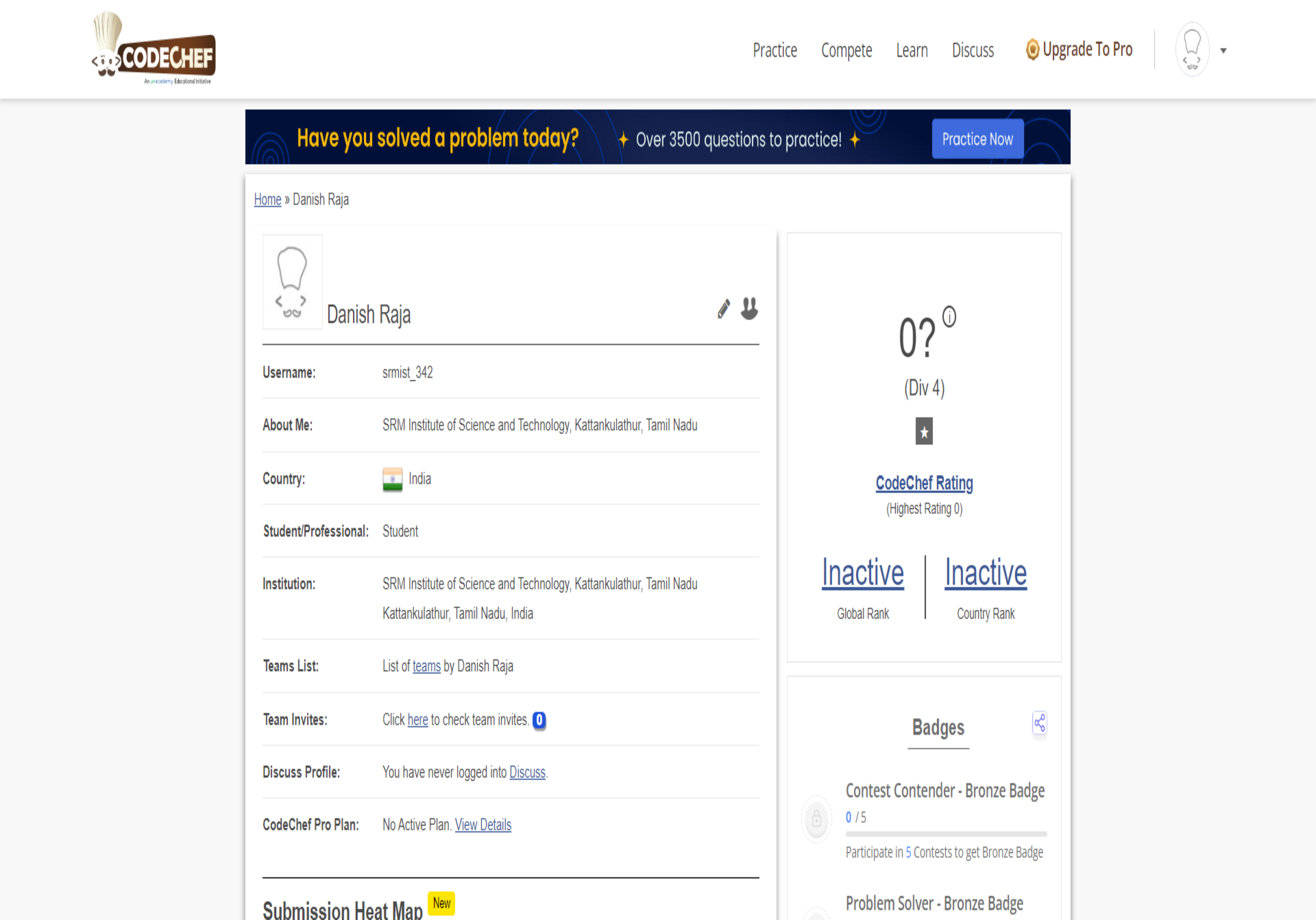This screenshot has height=920, width=1316.
Task: Click the View Details link for Pro Plan
Action: coord(483,825)
